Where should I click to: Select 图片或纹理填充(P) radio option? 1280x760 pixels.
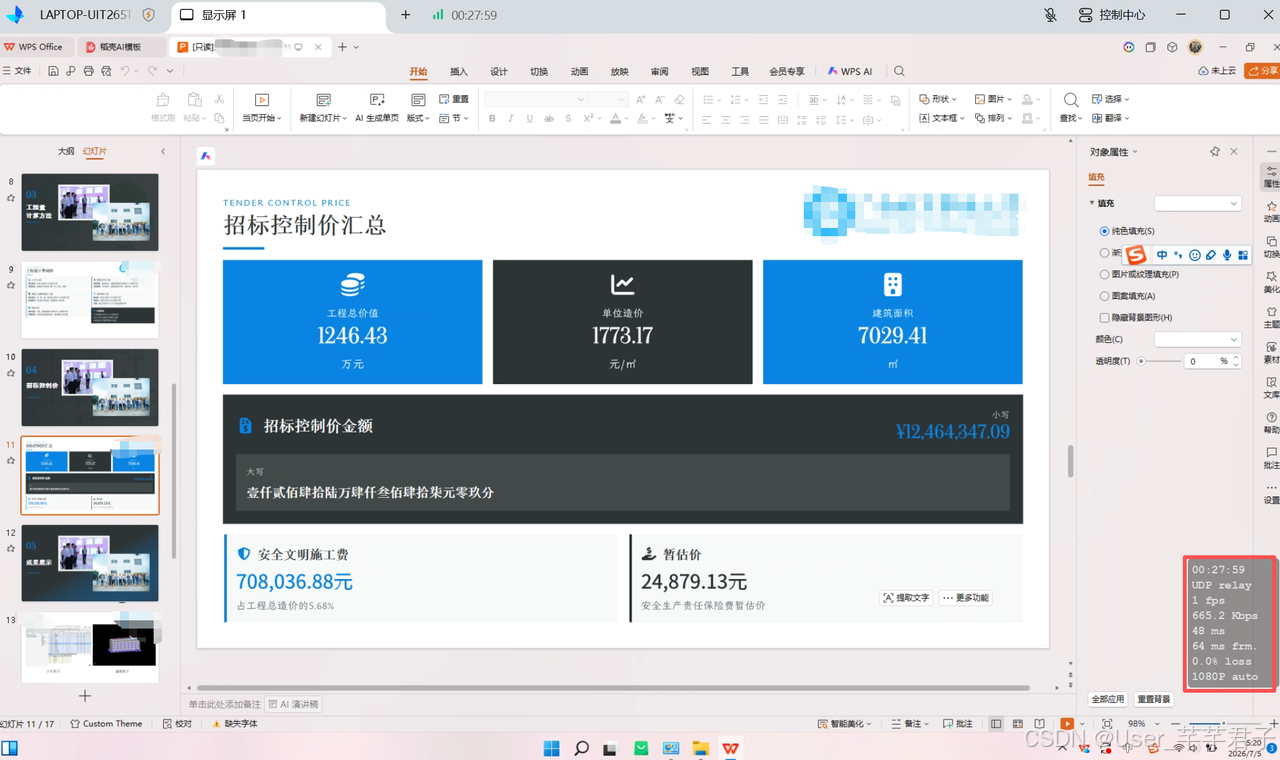1105,274
